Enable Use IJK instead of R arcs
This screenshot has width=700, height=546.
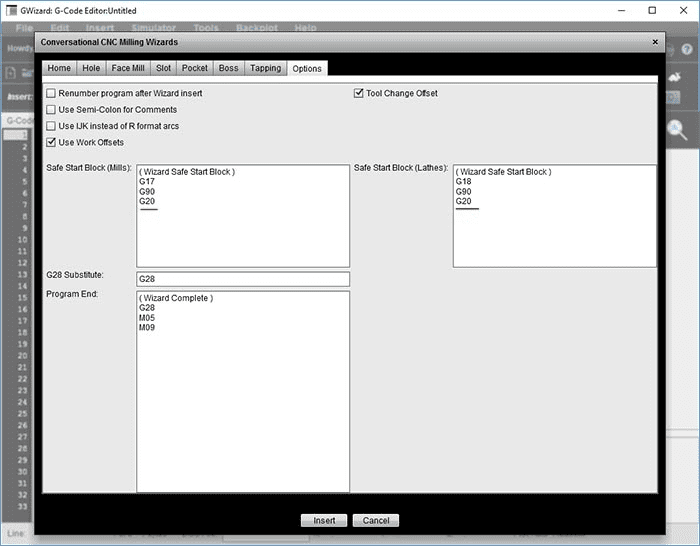(51, 126)
